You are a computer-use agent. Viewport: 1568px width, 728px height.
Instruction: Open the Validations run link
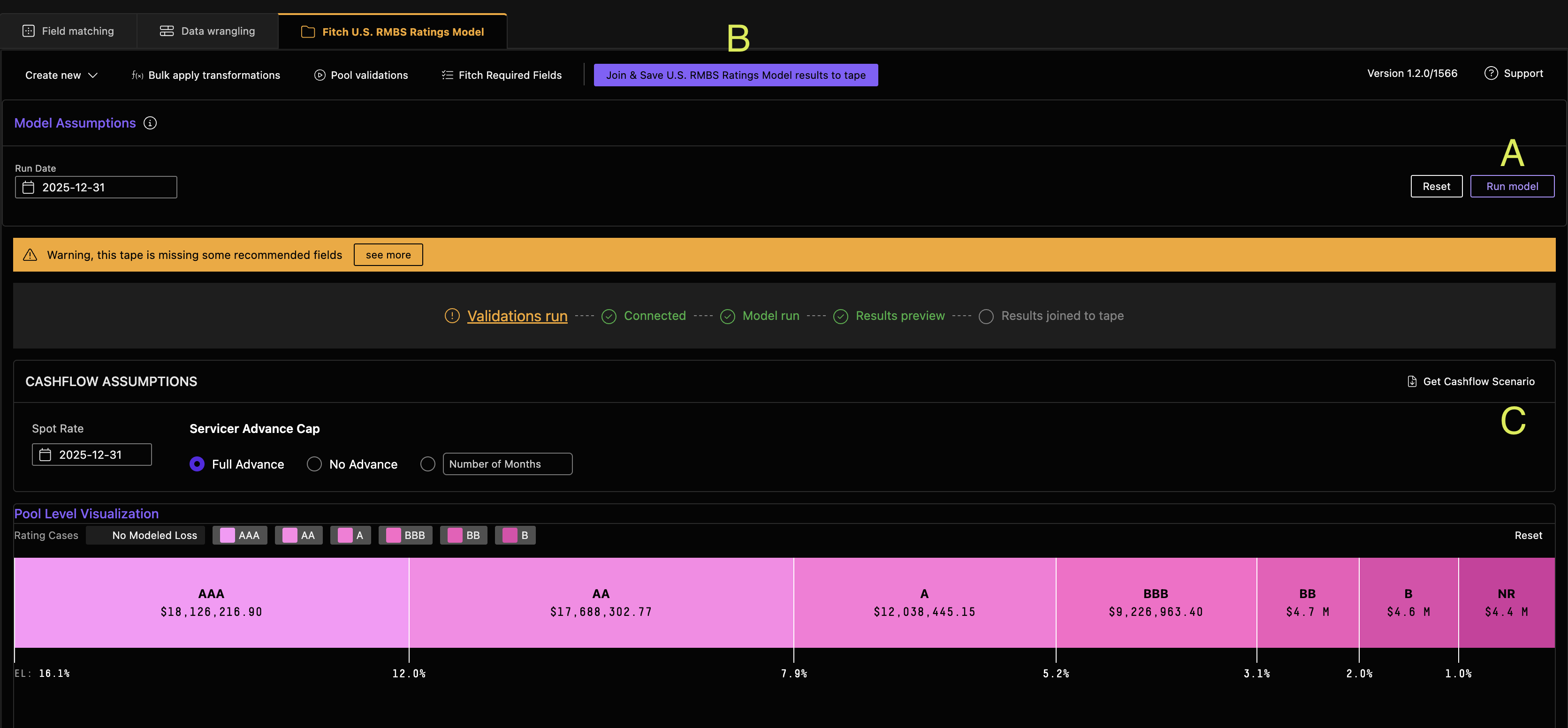click(517, 316)
